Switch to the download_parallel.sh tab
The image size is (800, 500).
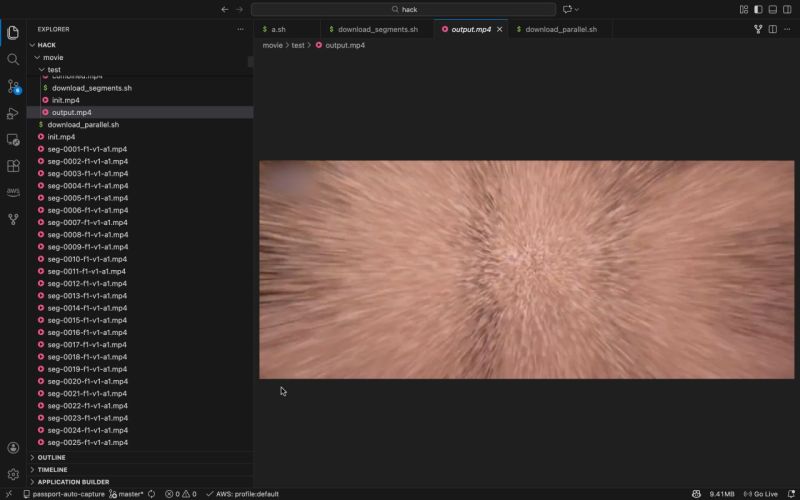pyautogui.click(x=560, y=29)
